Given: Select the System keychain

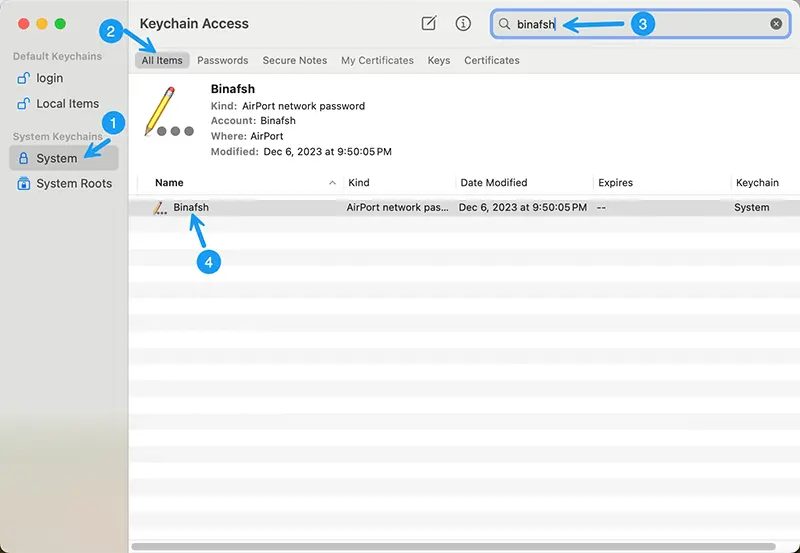Looking at the screenshot, I should pyautogui.click(x=64, y=158).
